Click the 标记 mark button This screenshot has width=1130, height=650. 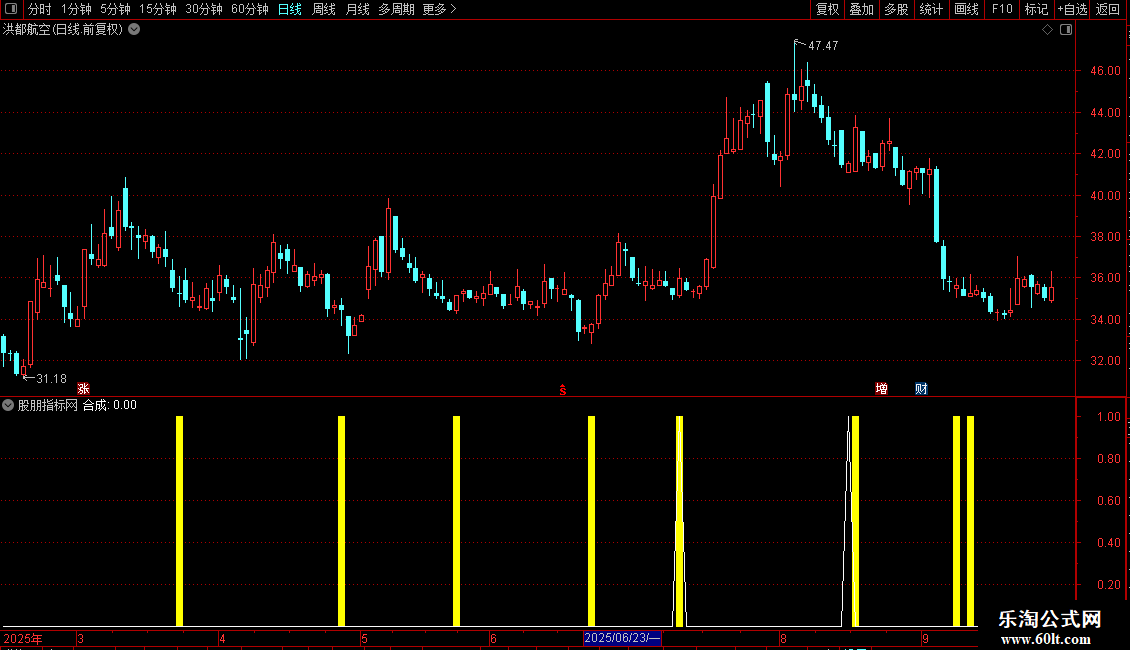[x=1036, y=9]
